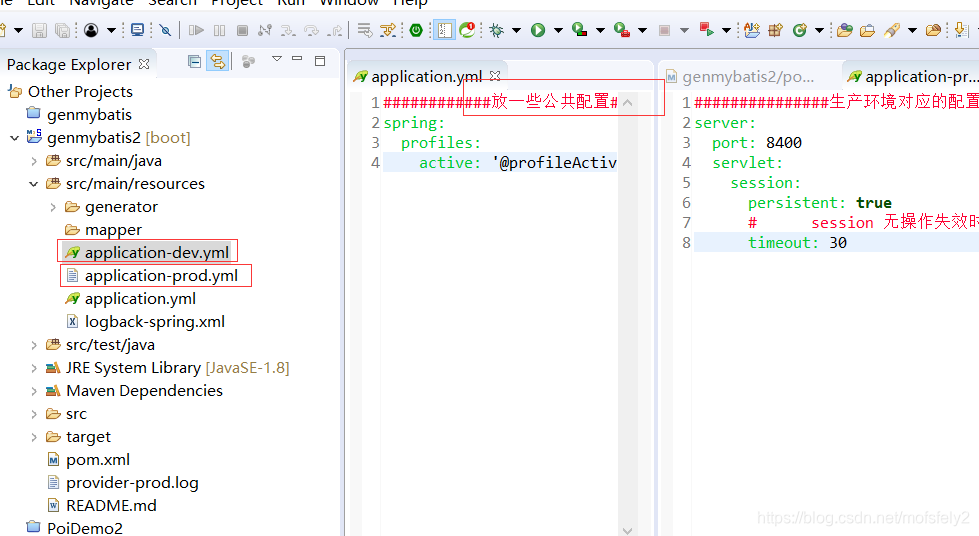Click the New Java Class icon

pos(799,30)
